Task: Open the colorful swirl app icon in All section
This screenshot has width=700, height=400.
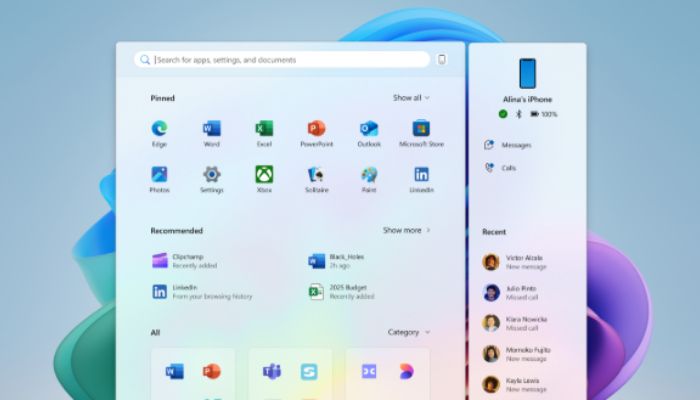Action: (406, 371)
